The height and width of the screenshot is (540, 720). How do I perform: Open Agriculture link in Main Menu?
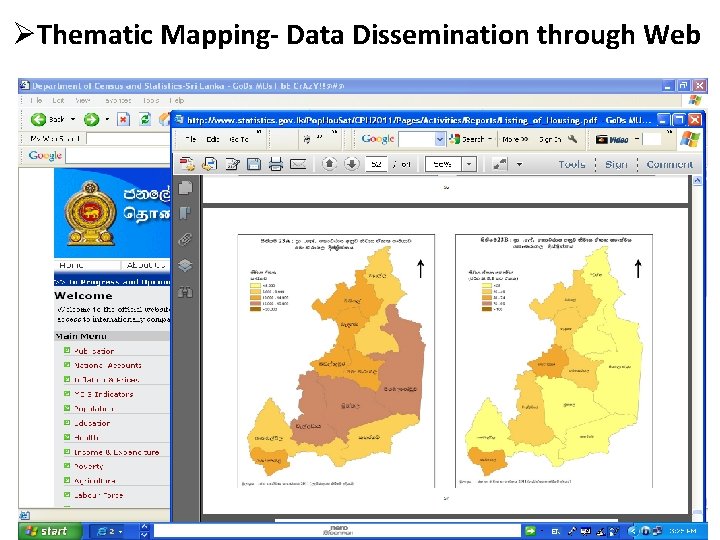point(95,481)
